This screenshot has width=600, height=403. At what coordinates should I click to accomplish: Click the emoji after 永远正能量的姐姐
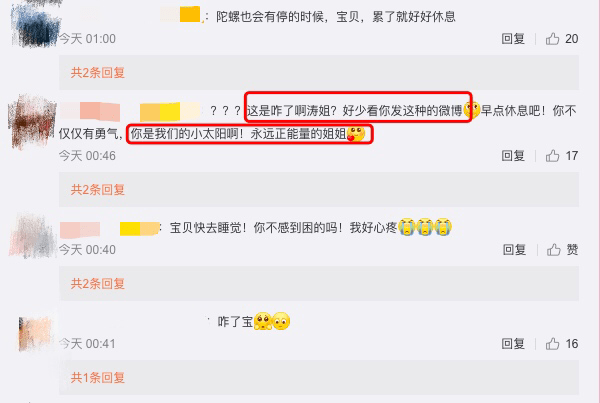(x=356, y=134)
